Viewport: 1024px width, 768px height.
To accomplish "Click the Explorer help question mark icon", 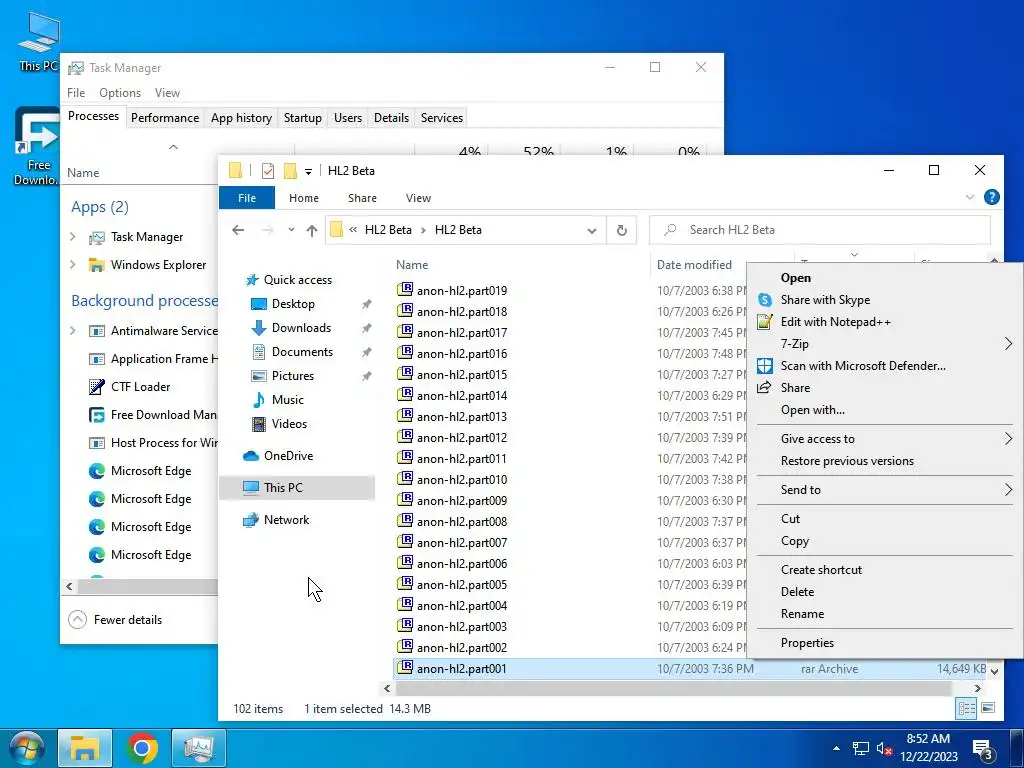I will click(991, 197).
